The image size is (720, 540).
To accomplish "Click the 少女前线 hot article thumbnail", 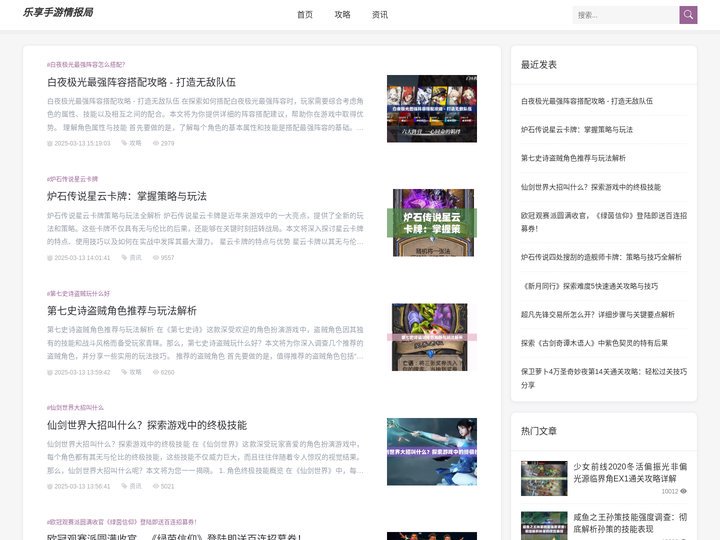I will pos(544,478).
